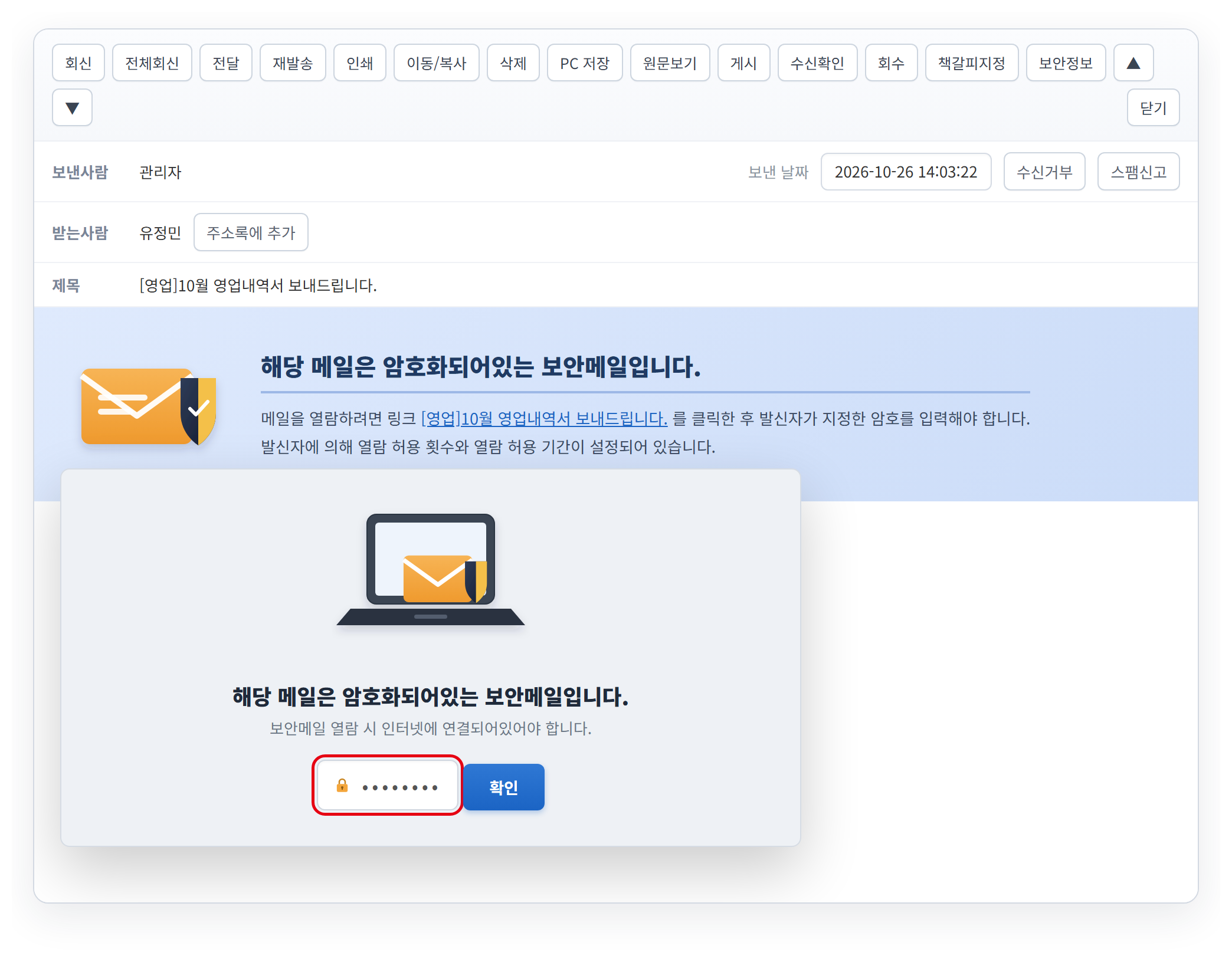Forward the mail with 전달

tap(225, 63)
